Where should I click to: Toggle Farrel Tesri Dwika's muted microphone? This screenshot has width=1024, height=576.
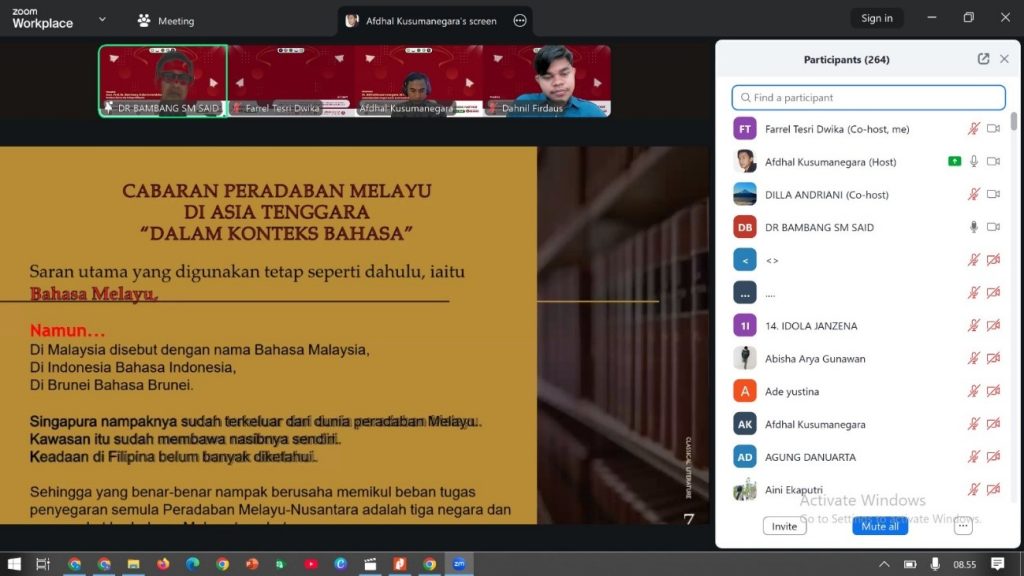[x=973, y=129]
